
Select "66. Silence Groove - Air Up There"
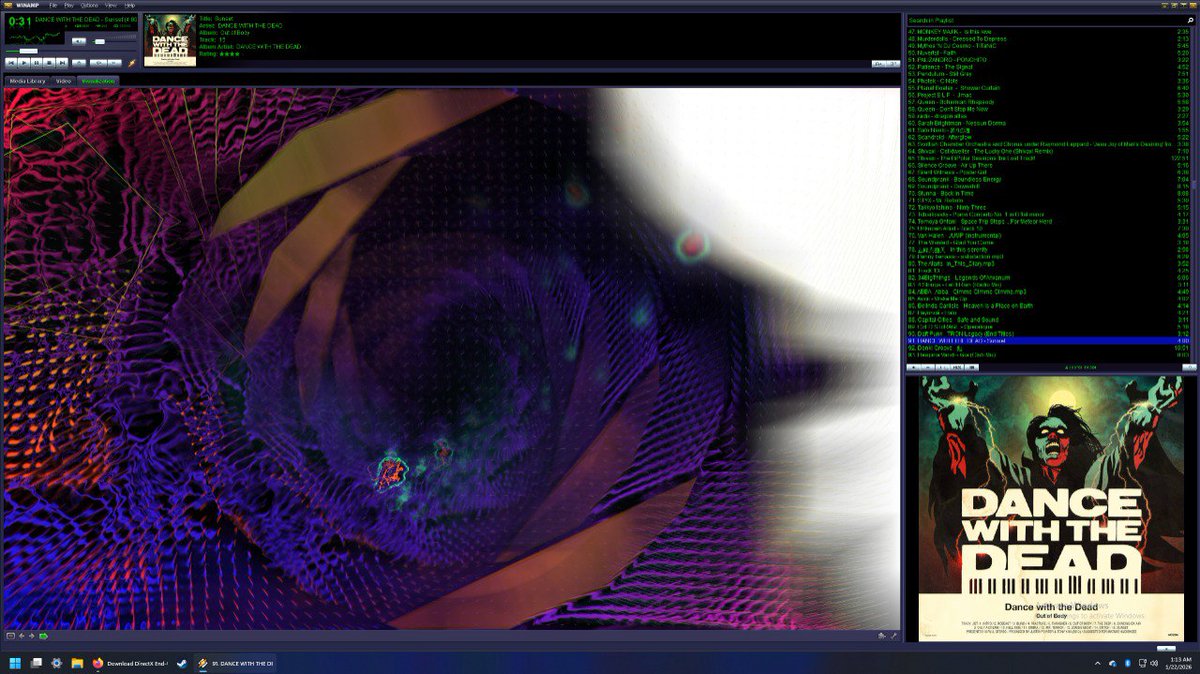coord(1047,165)
